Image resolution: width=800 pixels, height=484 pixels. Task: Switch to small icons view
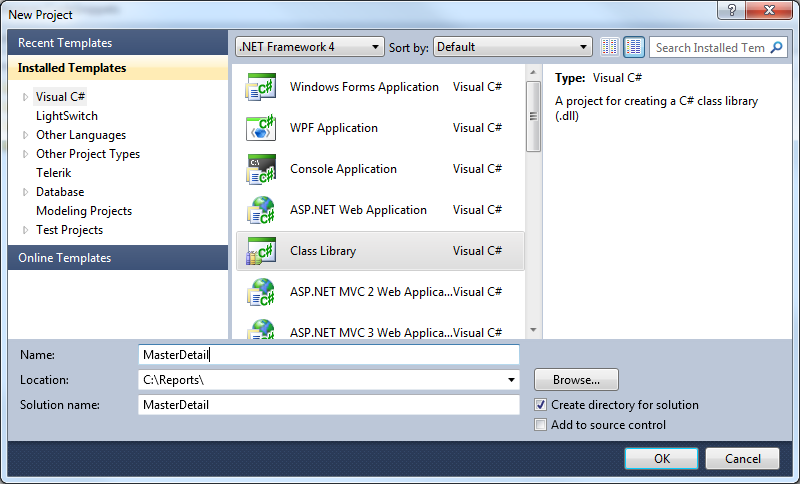pyautogui.click(x=610, y=47)
